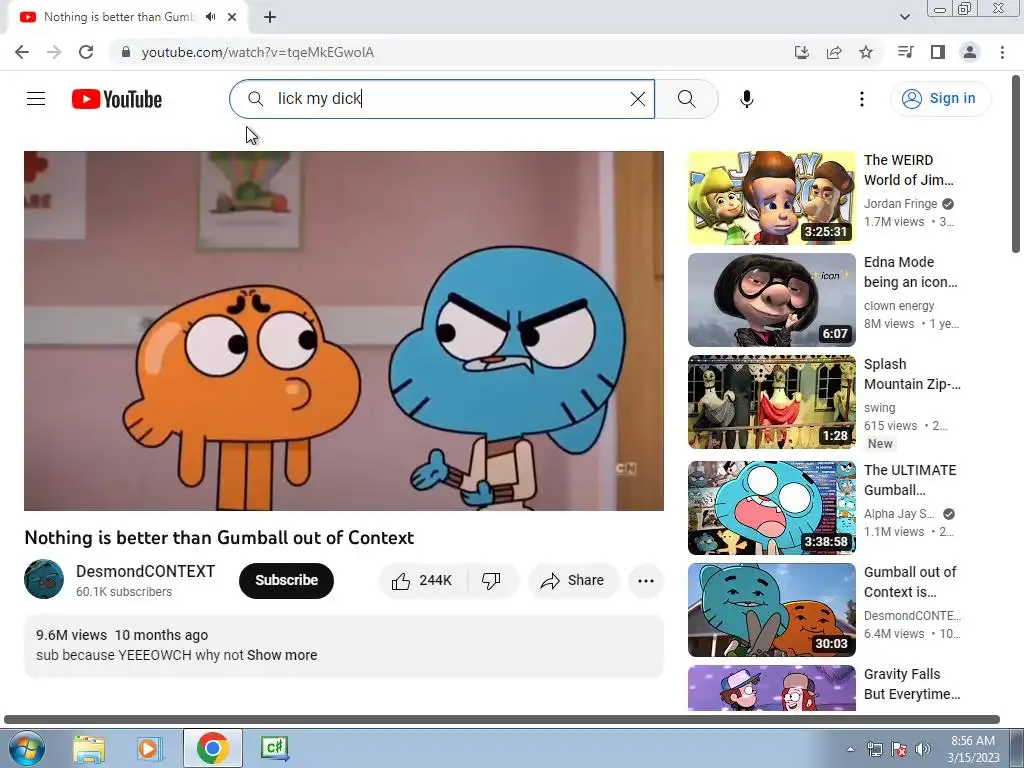This screenshot has height=768, width=1024.
Task: Open the YouTube hamburger guide menu
Action: click(36, 99)
